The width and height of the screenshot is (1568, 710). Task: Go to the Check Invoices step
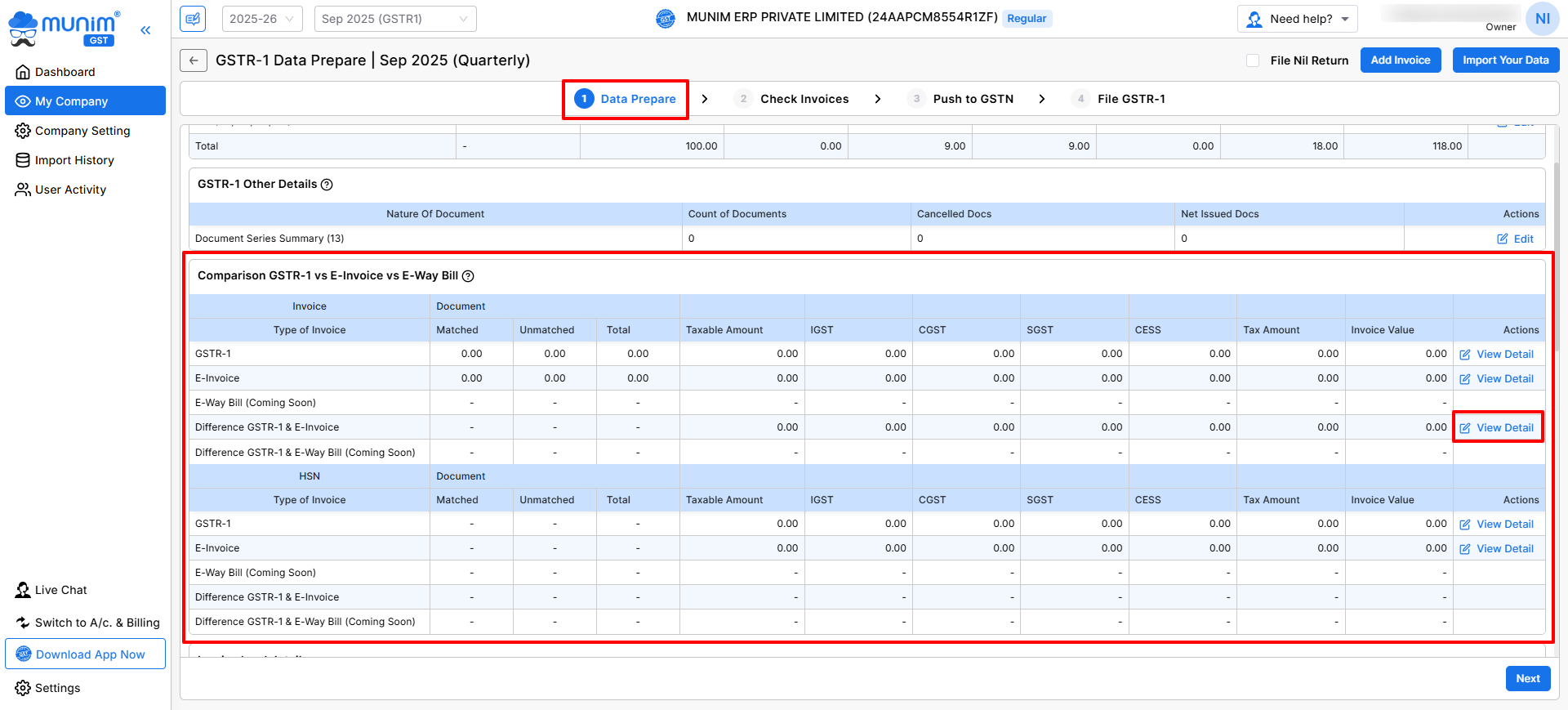point(804,99)
